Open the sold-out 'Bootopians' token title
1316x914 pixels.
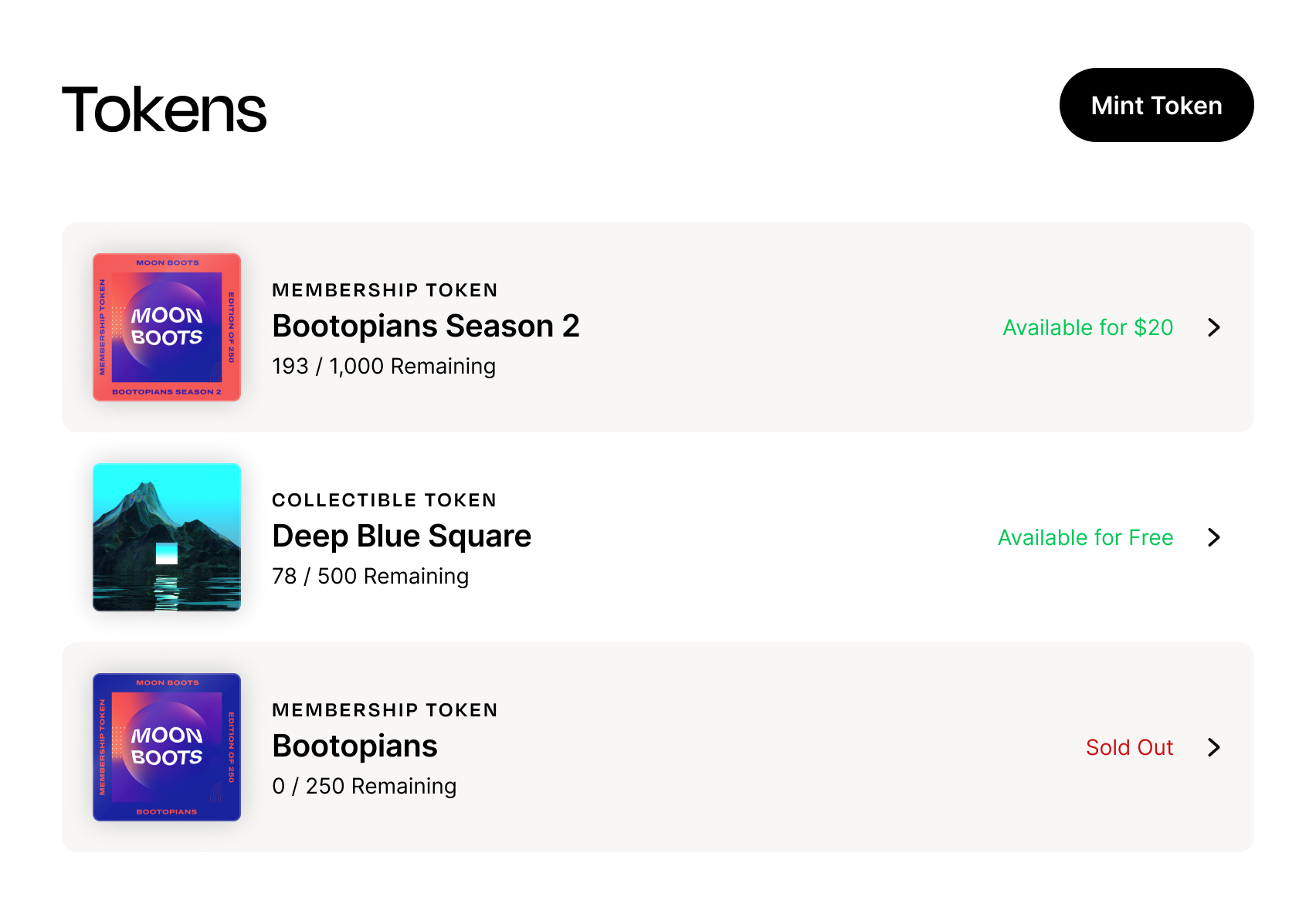(x=354, y=746)
